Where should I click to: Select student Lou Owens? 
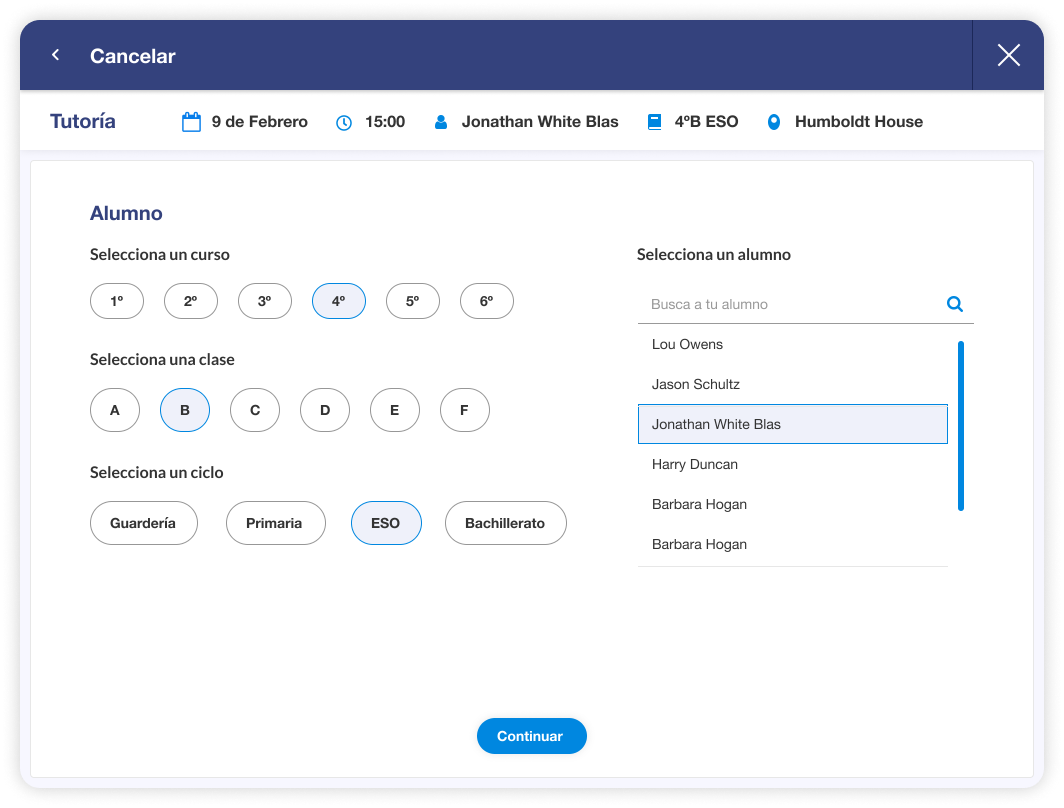coord(793,344)
